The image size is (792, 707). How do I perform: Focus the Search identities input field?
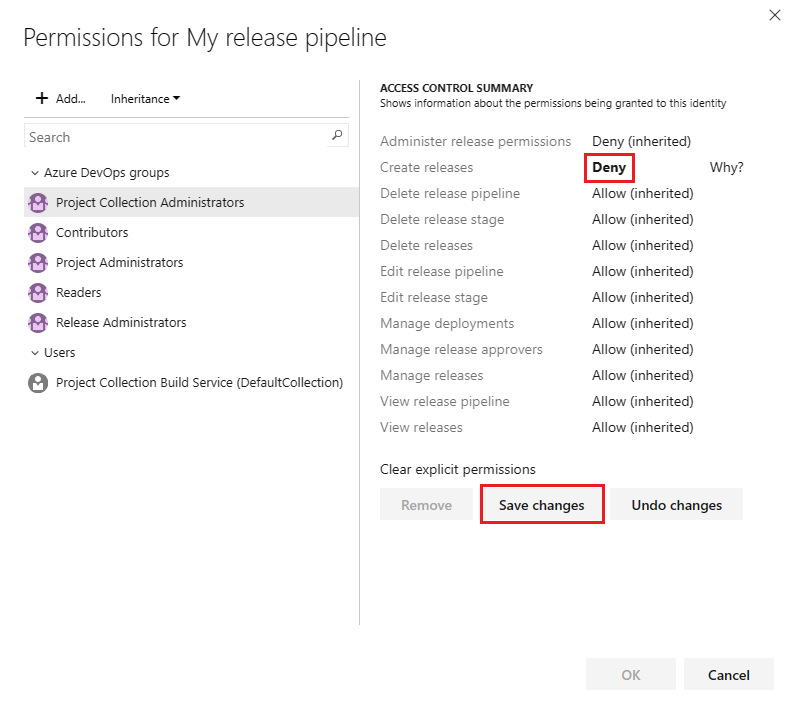coord(177,137)
